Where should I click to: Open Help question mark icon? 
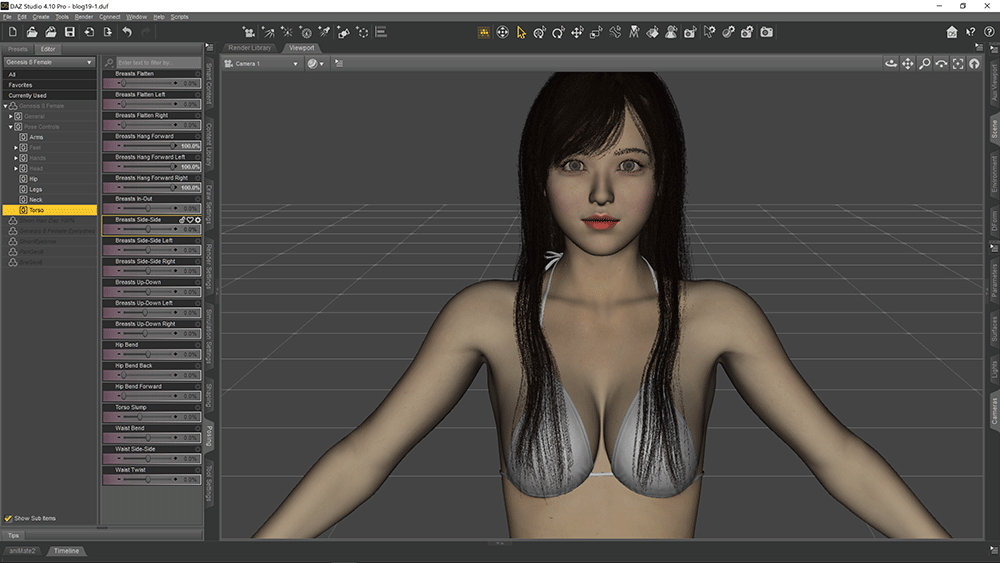[989, 32]
